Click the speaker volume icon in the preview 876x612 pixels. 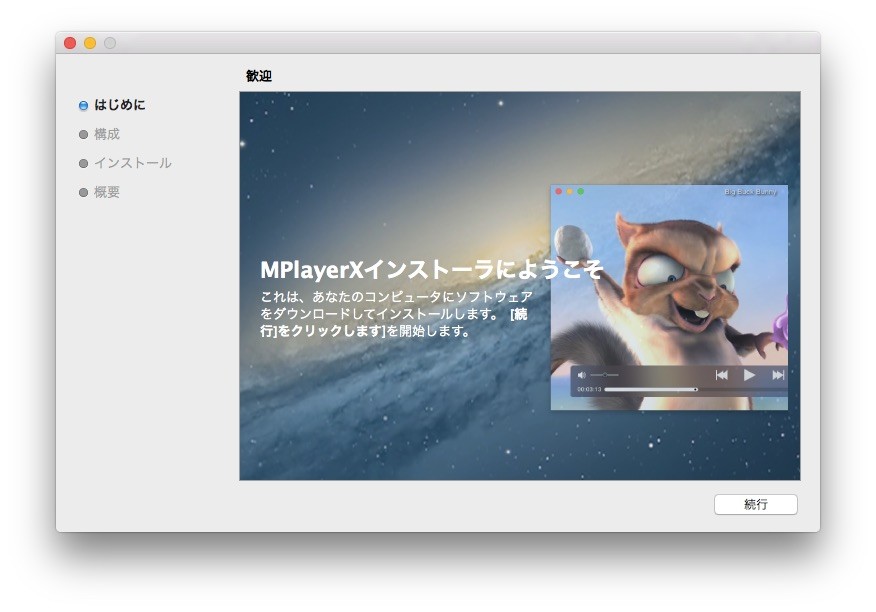tap(582, 375)
